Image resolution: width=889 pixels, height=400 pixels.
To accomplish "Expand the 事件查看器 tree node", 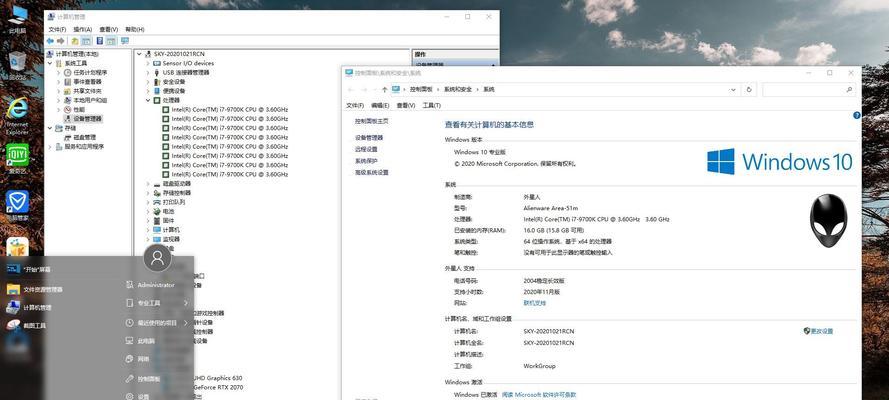I will coord(58,82).
